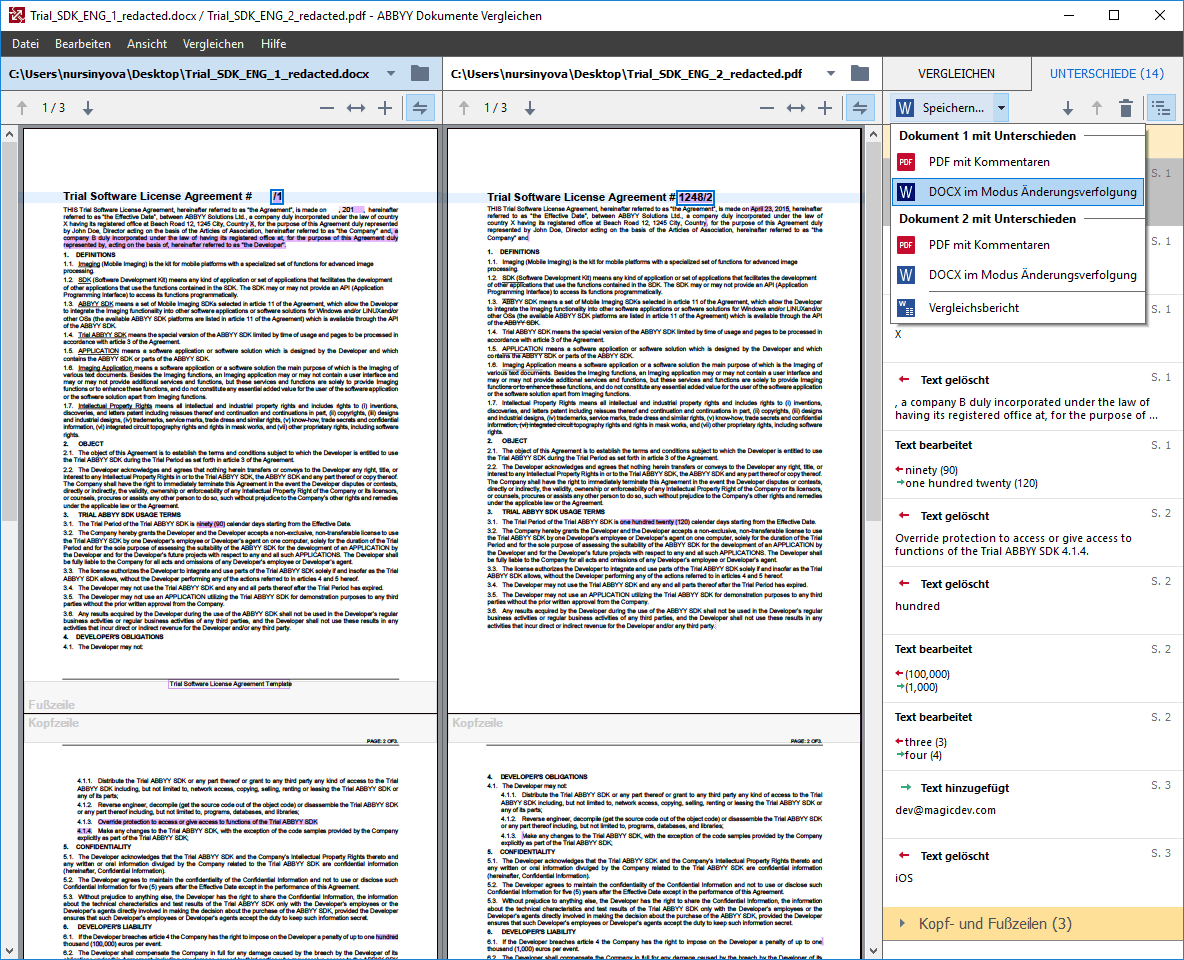Select 'Vergleichsbericht' from the save menu
This screenshot has height=960, width=1184.
975,307
